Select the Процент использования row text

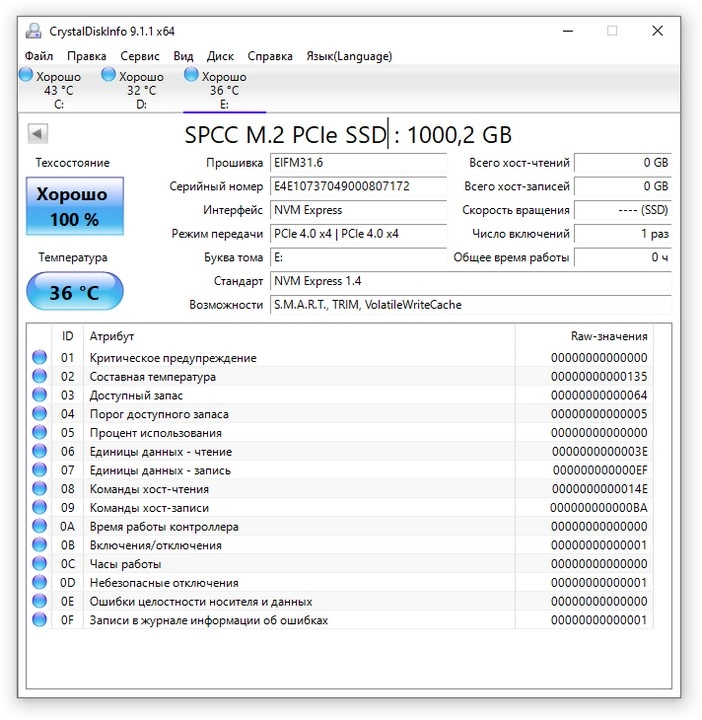pos(156,433)
